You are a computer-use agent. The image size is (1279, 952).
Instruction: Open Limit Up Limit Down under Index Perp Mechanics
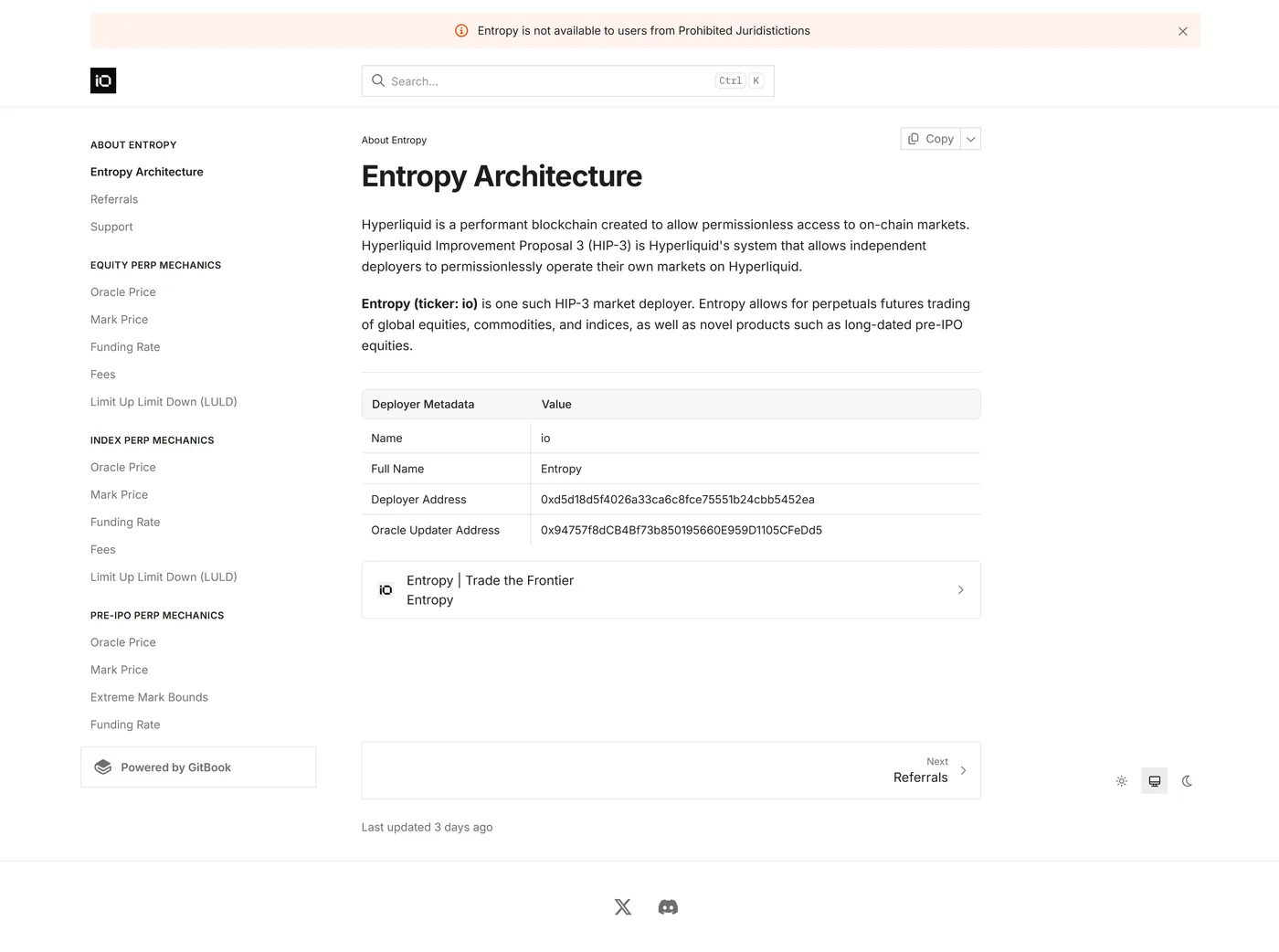tap(164, 577)
